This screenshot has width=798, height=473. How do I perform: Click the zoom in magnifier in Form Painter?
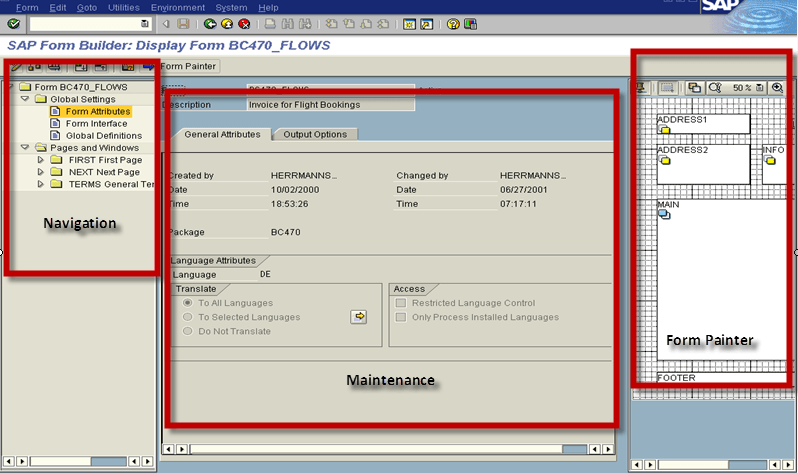point(777,88)
